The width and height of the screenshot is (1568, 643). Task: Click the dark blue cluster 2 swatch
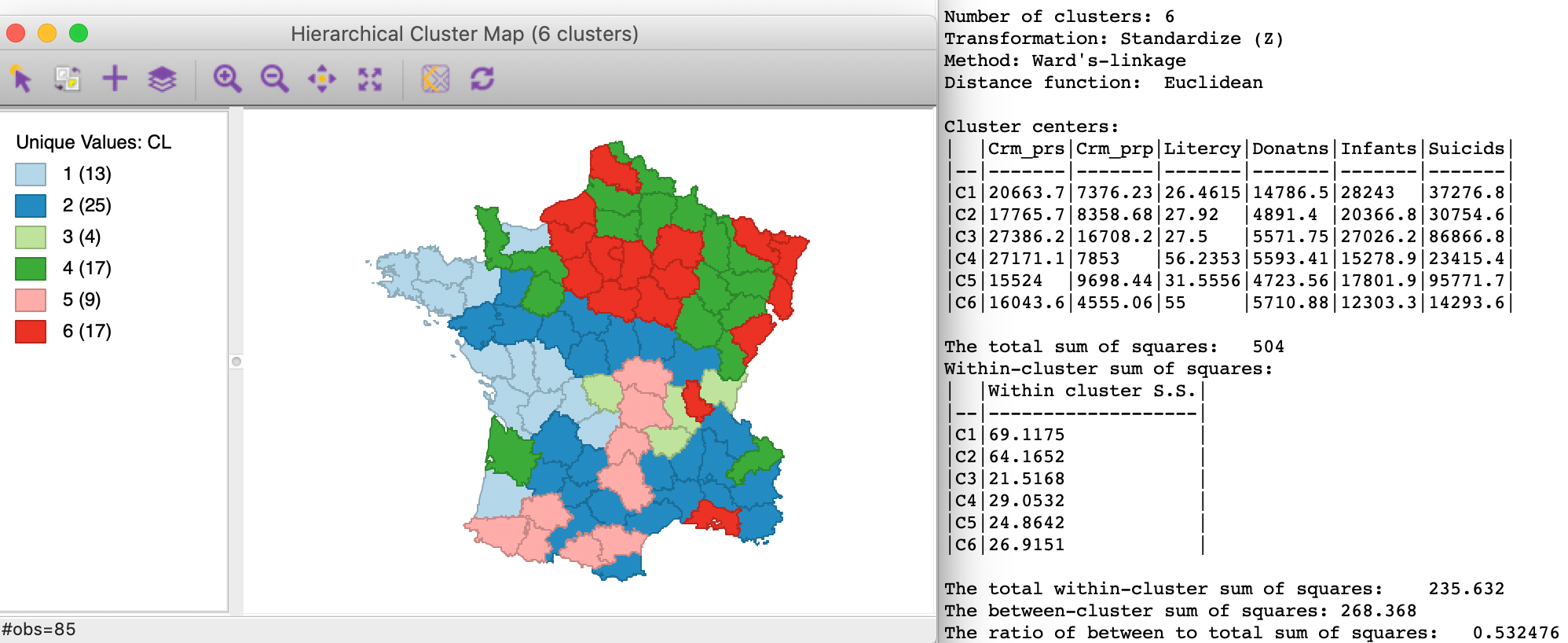[31, 205]
